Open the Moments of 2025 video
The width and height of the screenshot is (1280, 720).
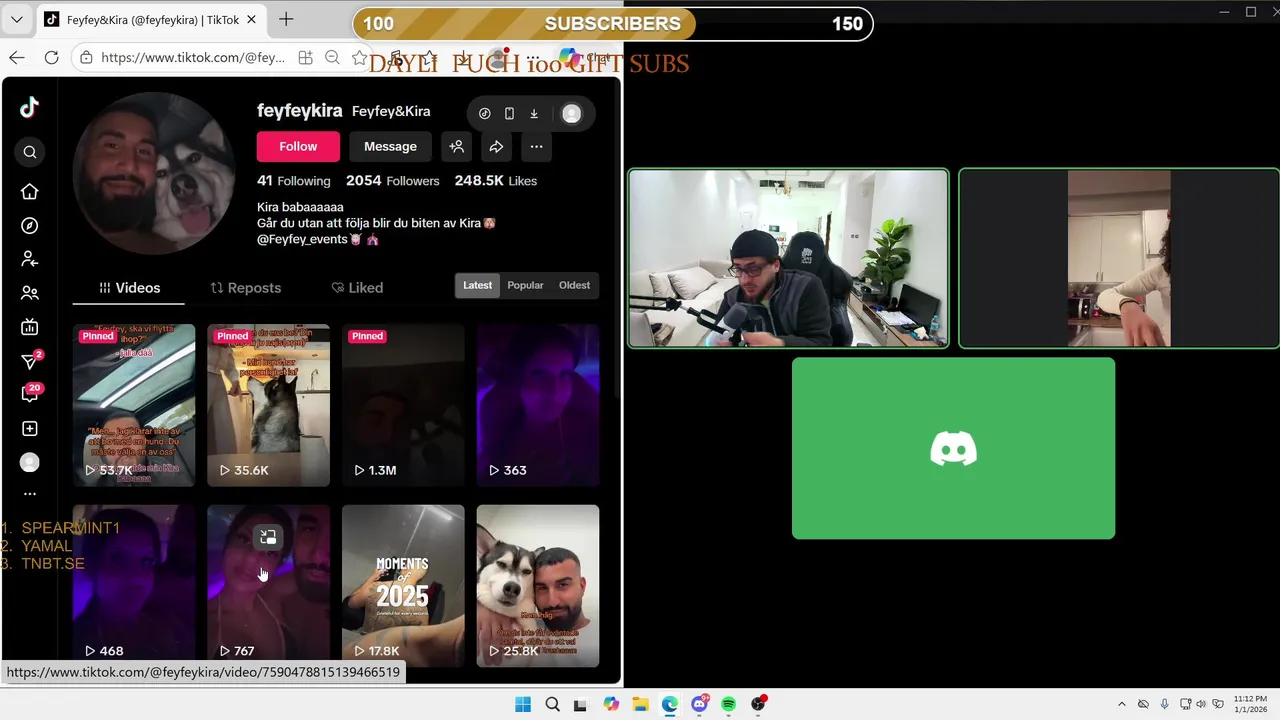coord(403,586)
